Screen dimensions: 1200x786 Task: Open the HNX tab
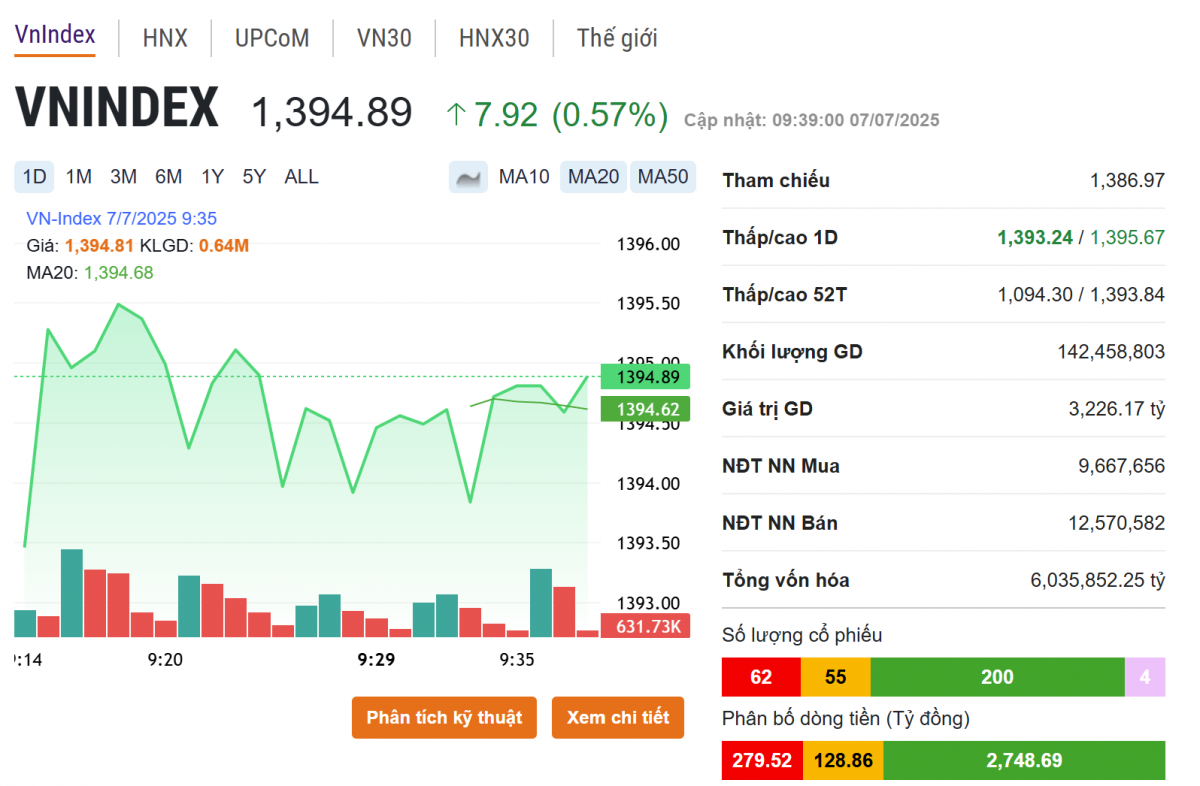[x=165, y=38]
